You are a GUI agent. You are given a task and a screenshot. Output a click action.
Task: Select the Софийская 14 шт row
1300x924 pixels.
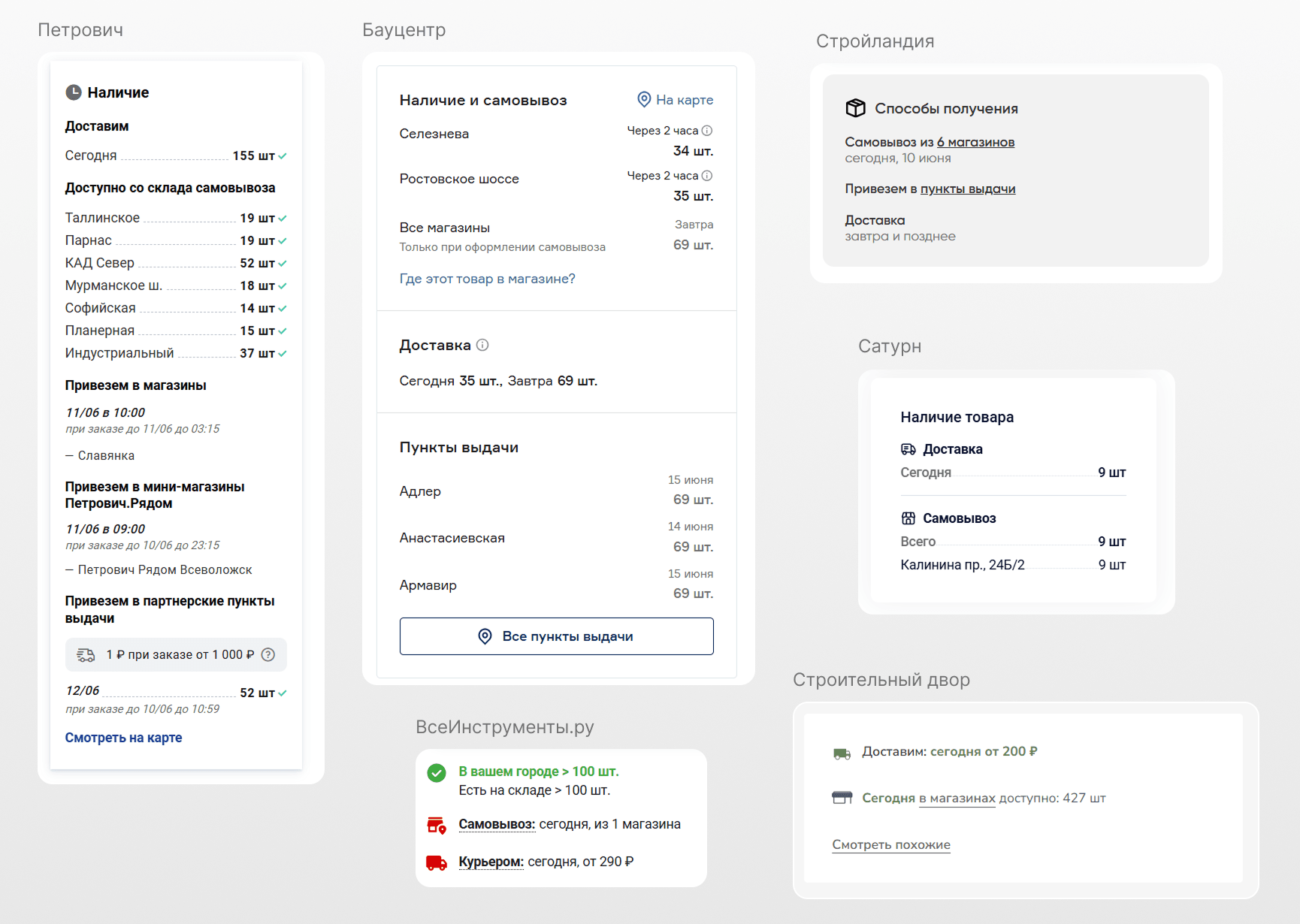[176, 308]
